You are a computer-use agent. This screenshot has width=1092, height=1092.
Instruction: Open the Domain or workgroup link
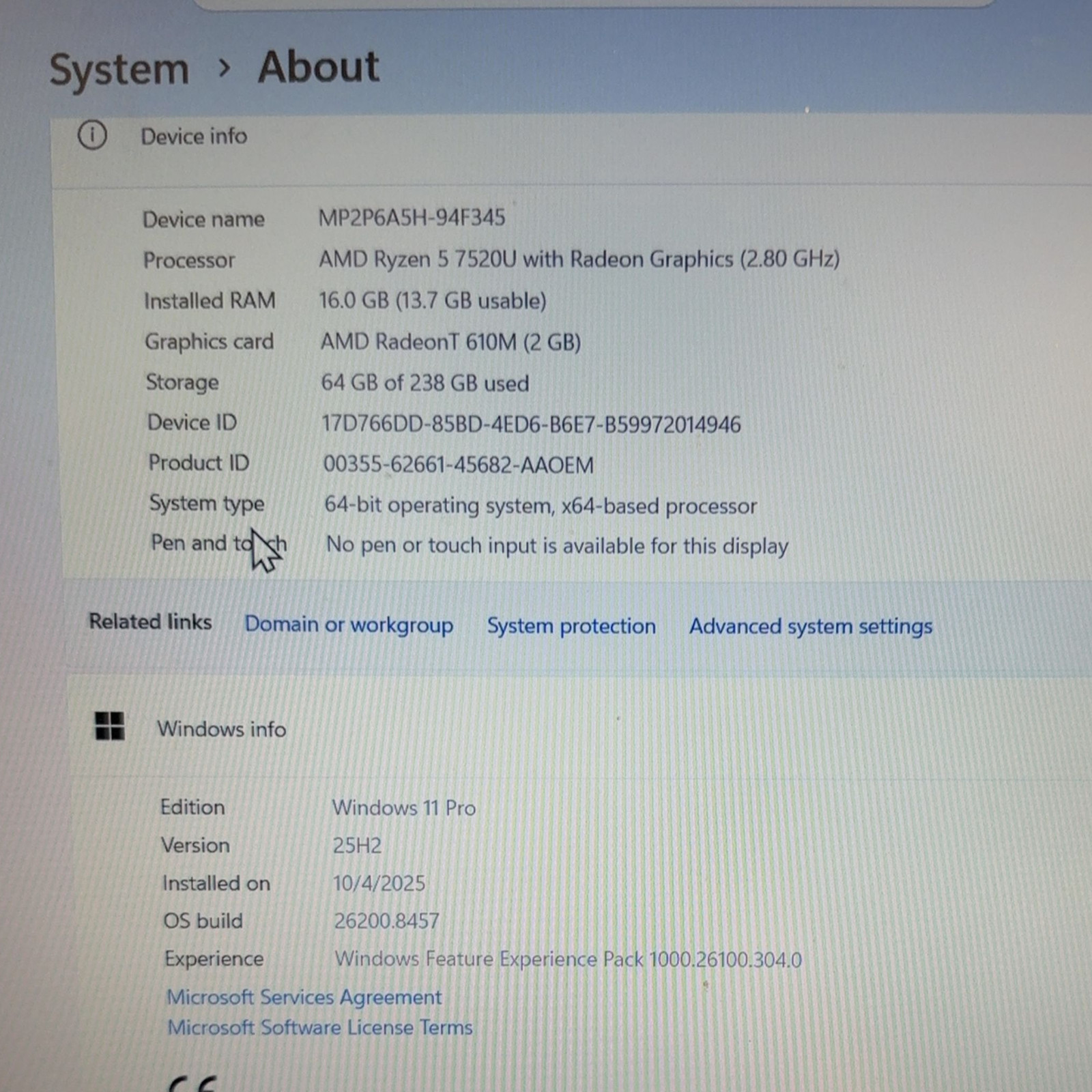(x=349, y=624)
